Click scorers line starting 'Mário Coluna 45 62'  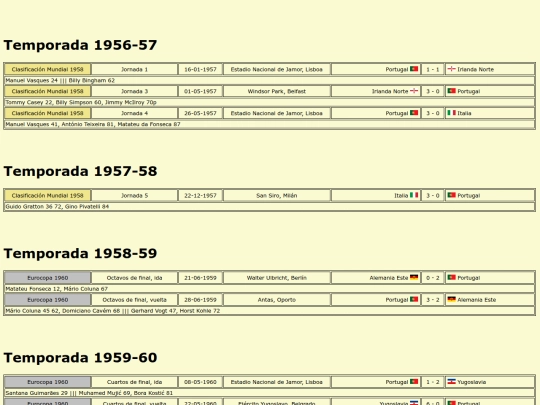pyautogui.click(x=269, y=311)
